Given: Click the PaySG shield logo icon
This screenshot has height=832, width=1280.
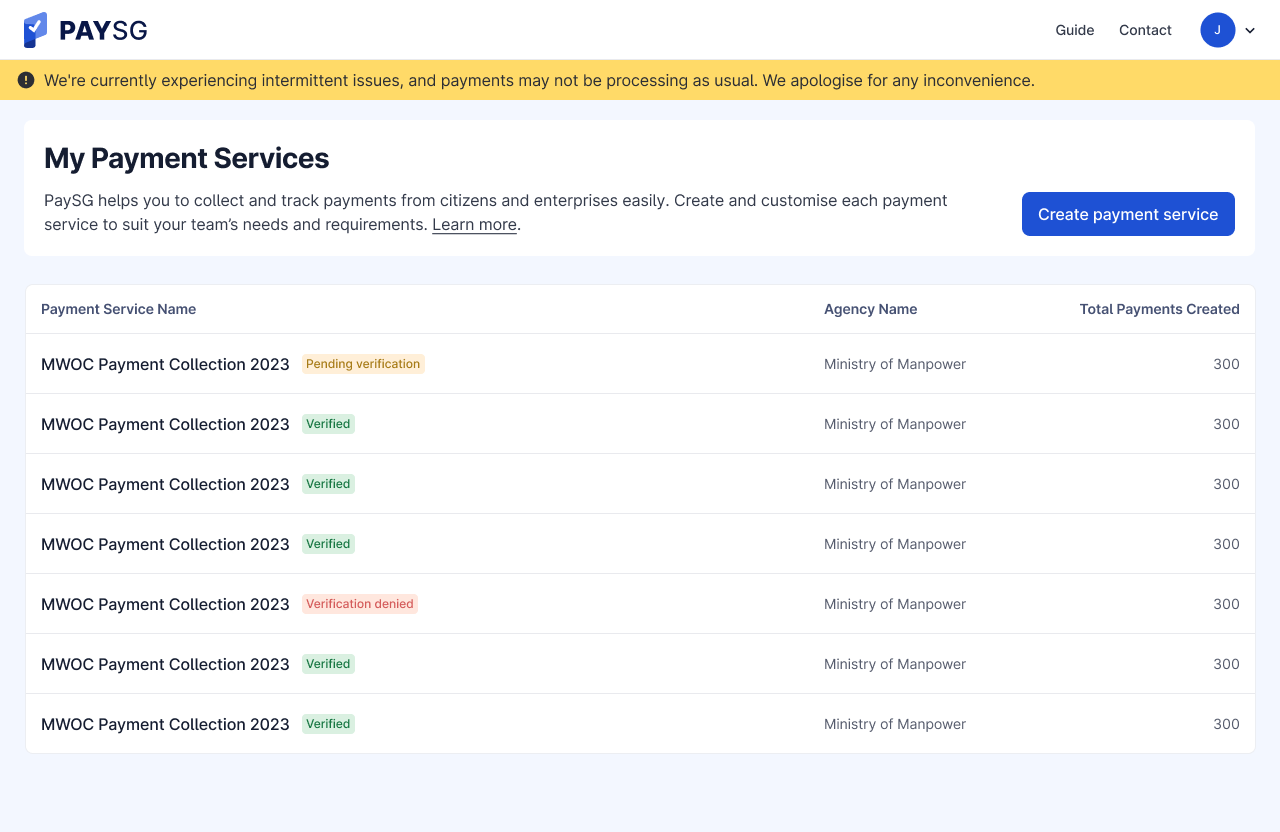Looking at the screenshot, I should [35, 30].
